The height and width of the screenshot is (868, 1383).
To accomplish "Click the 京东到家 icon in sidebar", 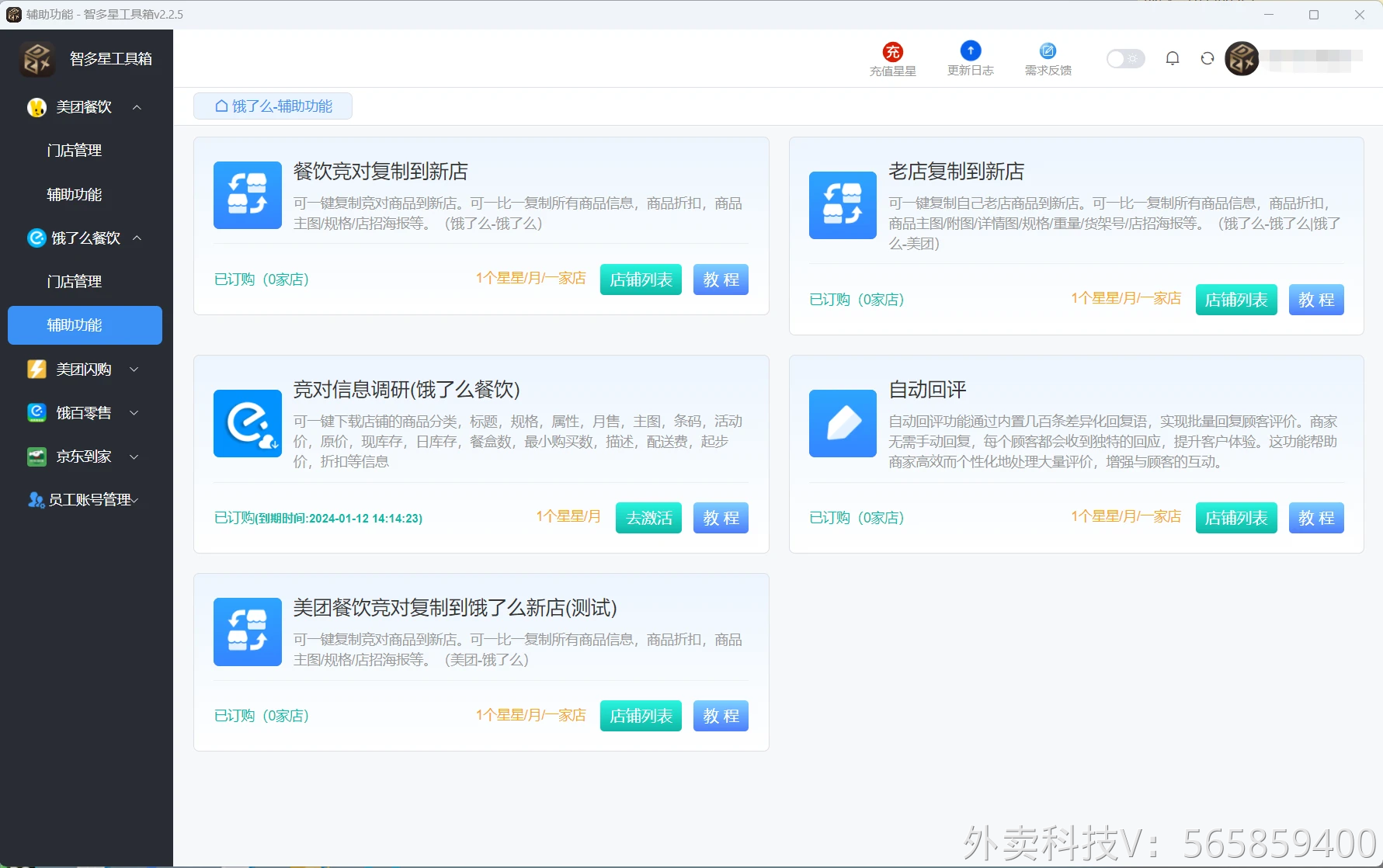I will [x=36, y=457].
